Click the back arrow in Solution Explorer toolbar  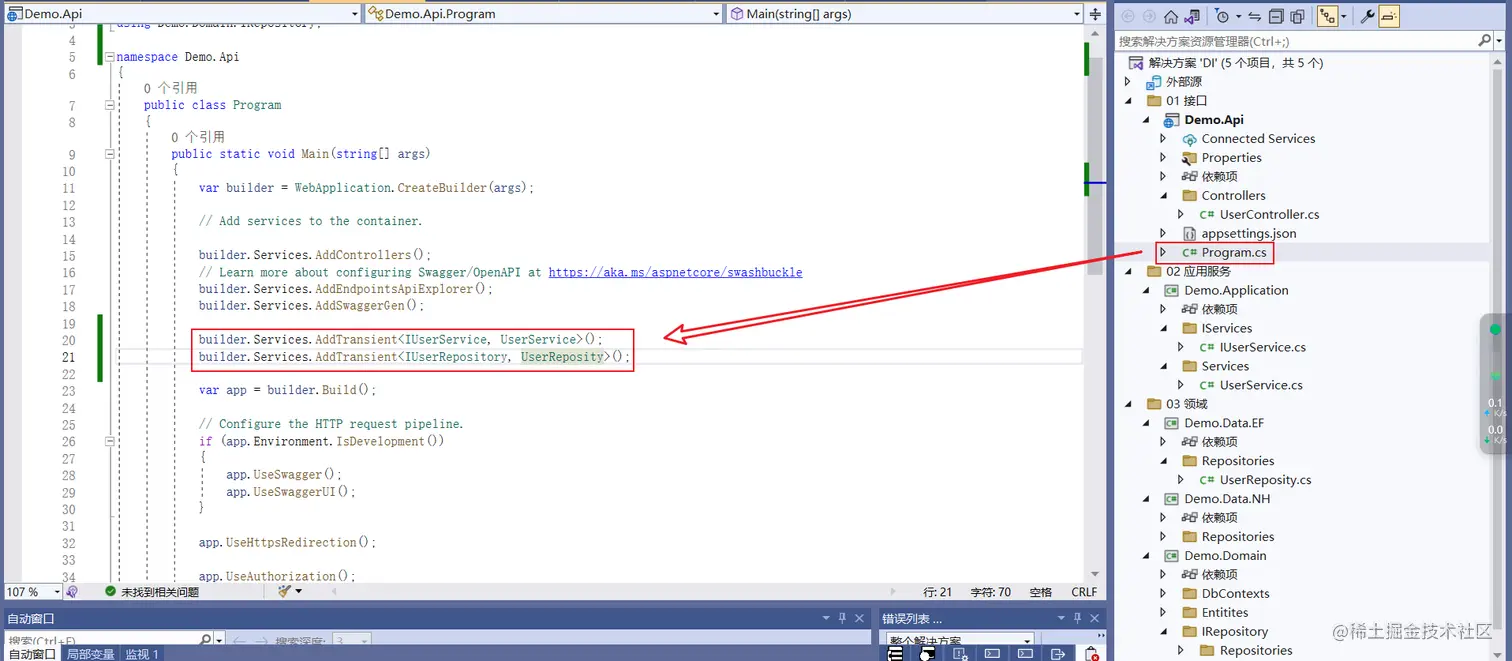1128,17
